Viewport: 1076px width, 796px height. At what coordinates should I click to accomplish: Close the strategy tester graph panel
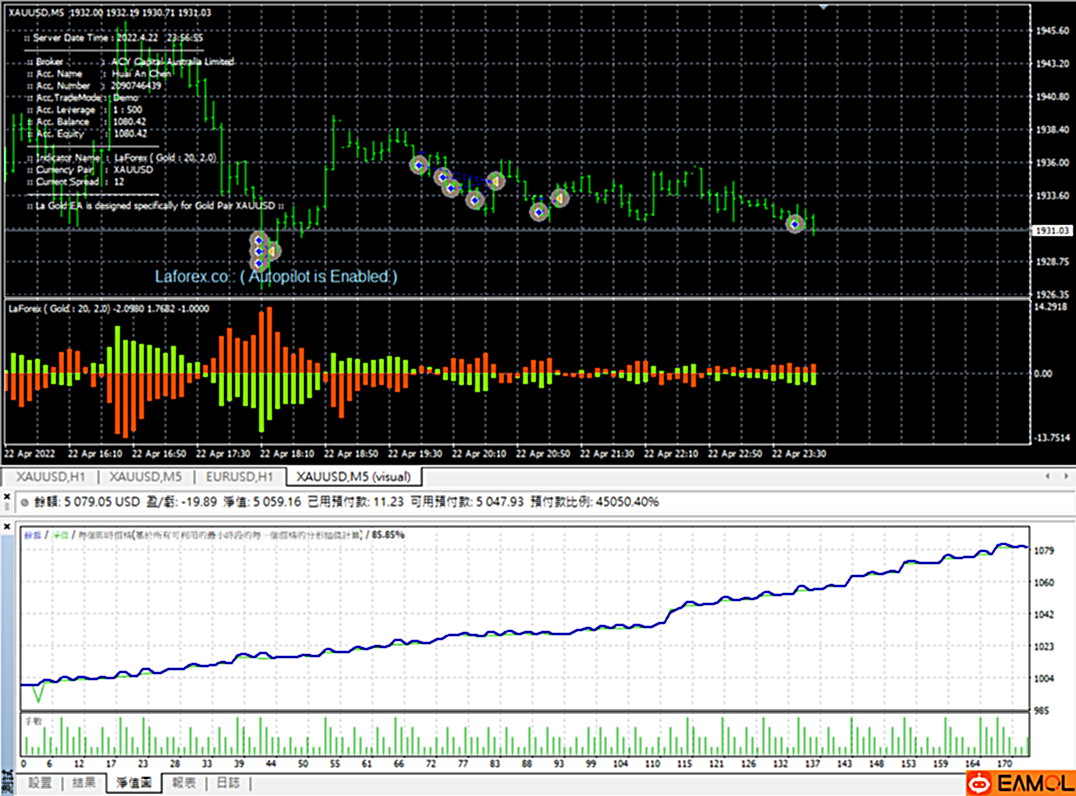[x=7, y=527]
